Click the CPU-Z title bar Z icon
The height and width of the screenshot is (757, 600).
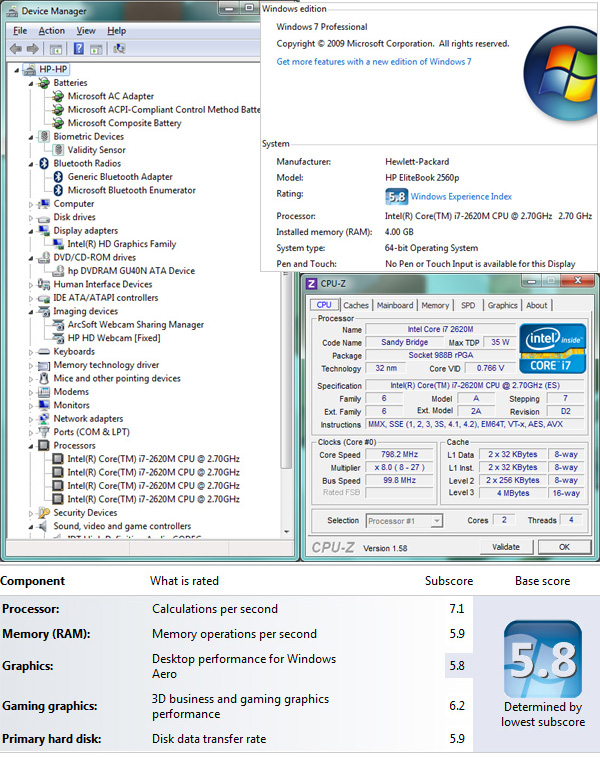point(312,284)
